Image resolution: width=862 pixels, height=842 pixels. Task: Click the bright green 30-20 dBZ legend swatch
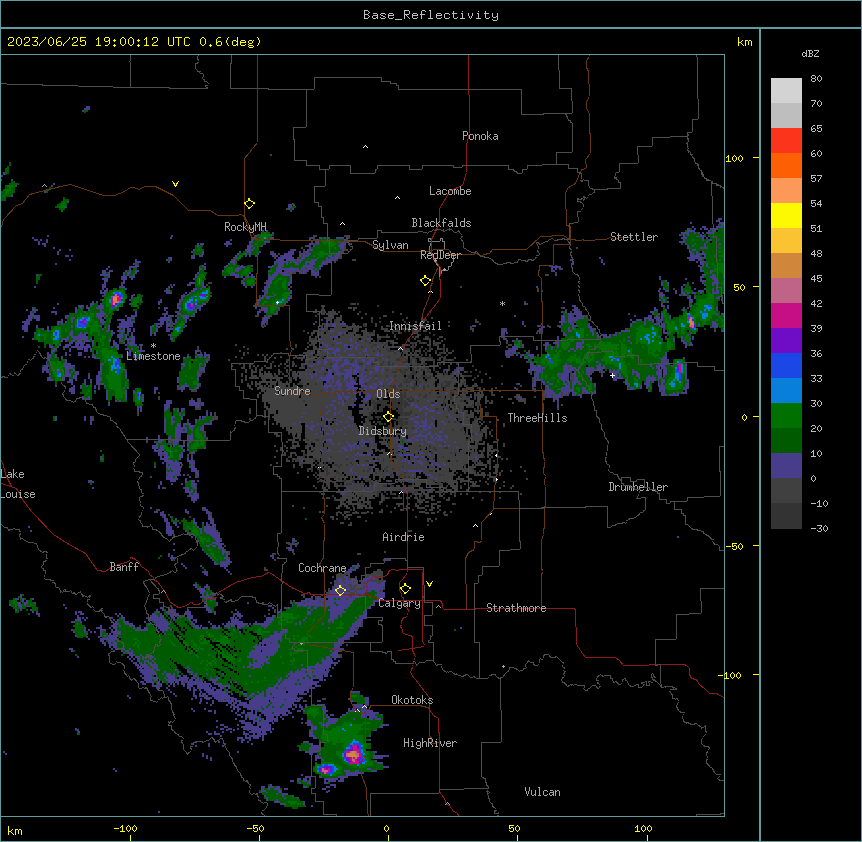coord(786,416)
